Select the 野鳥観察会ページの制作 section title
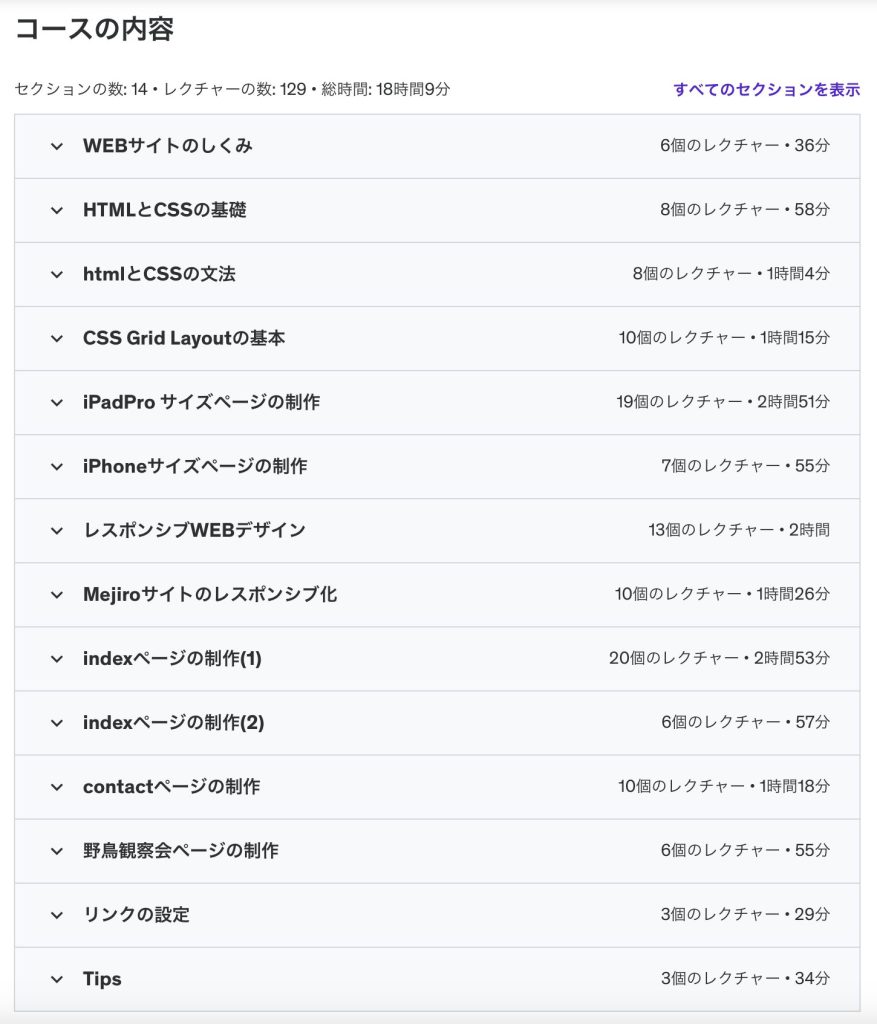 (x=180, y=851)
